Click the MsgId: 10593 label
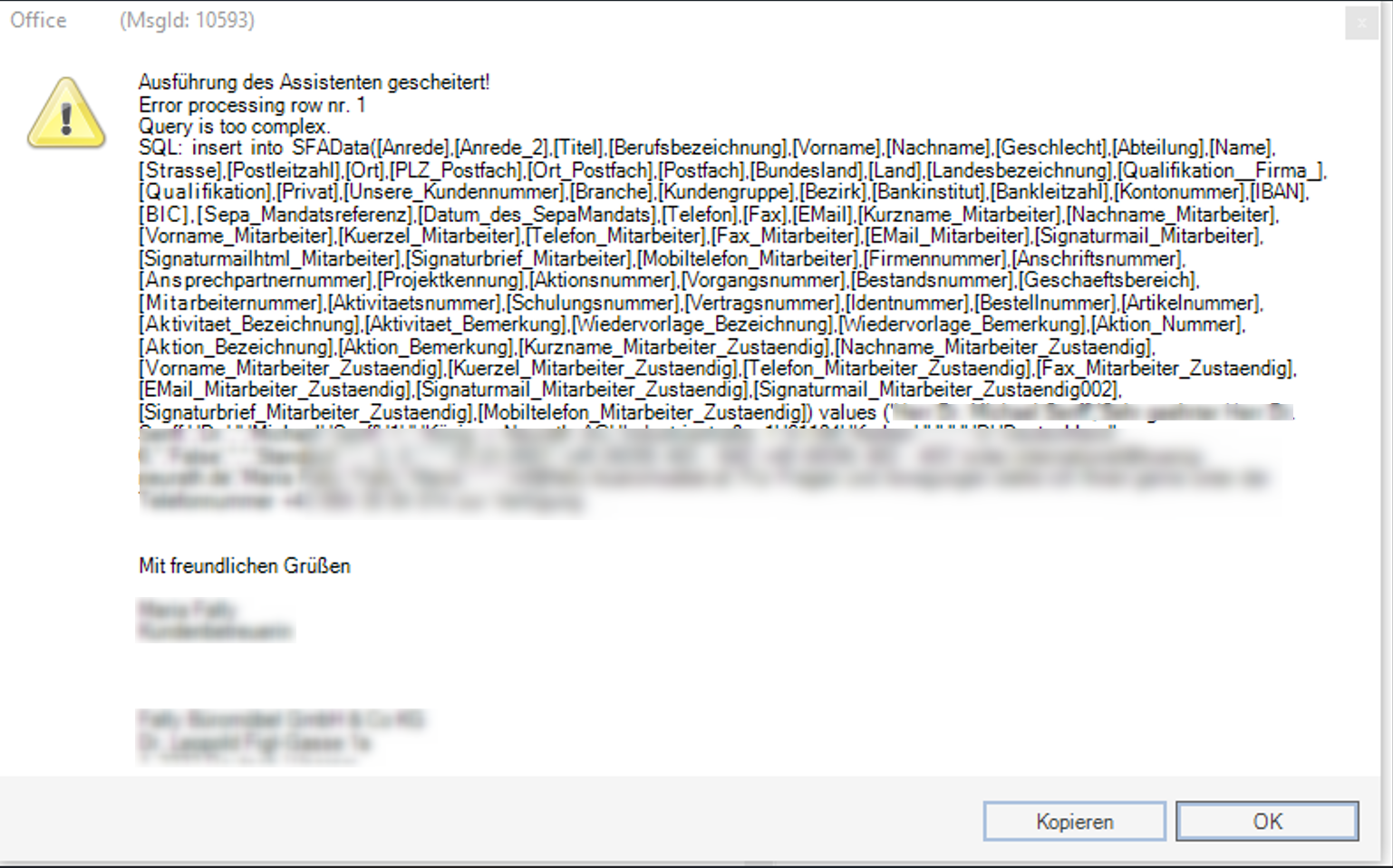Image resolution: width=1393 pixels, height=868 pixels. [187, 20]
